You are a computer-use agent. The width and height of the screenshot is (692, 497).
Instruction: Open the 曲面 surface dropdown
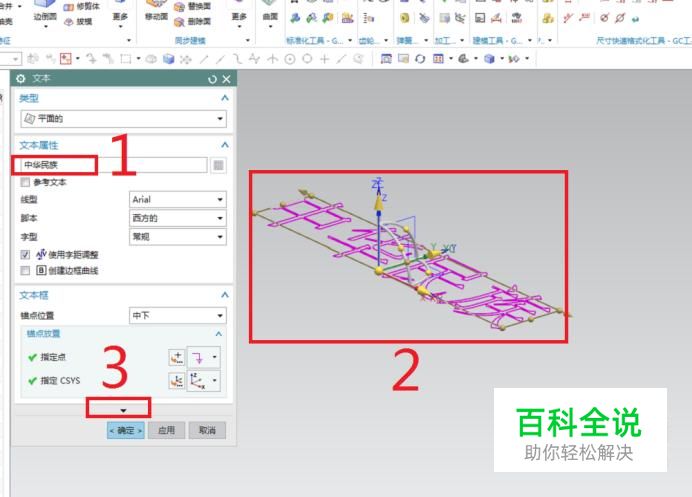[270, 19]
